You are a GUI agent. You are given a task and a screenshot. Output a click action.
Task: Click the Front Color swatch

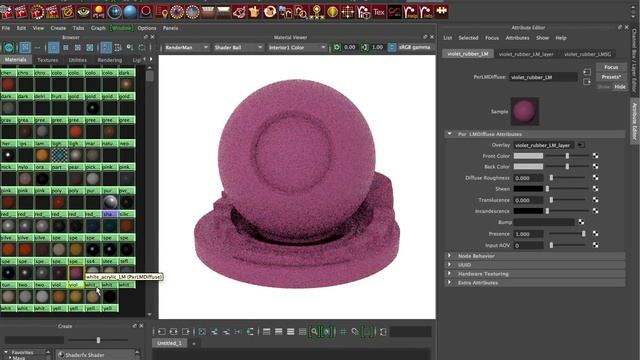click(528, 156)
